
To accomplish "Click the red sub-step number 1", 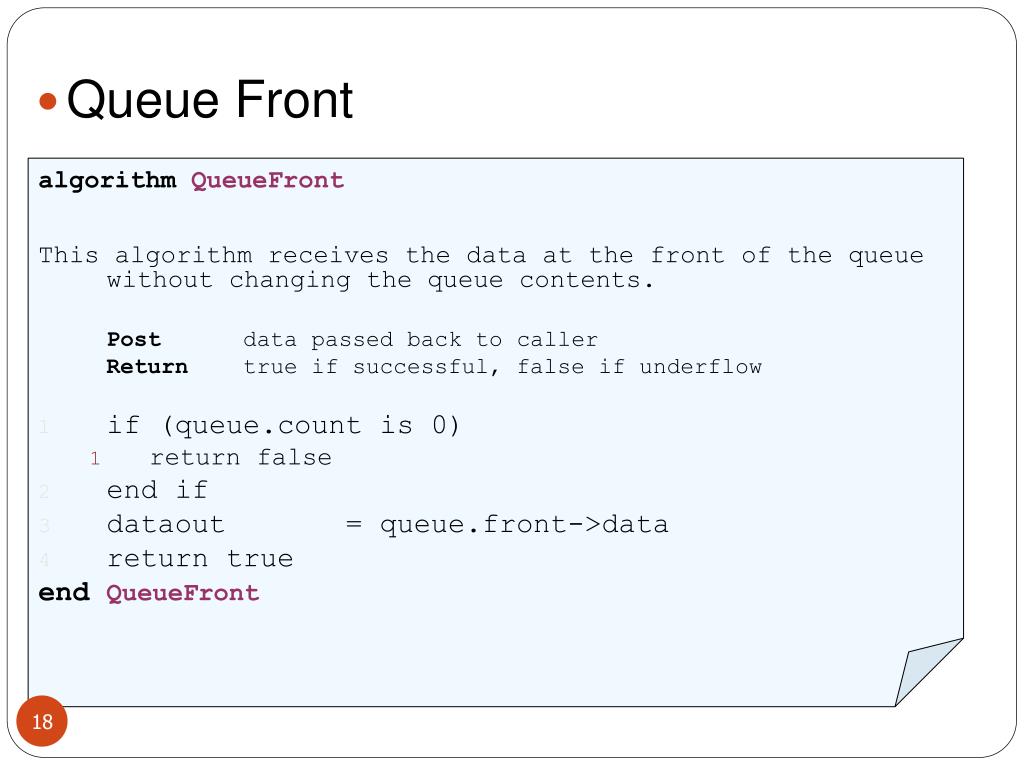I will tap(95, 458).
